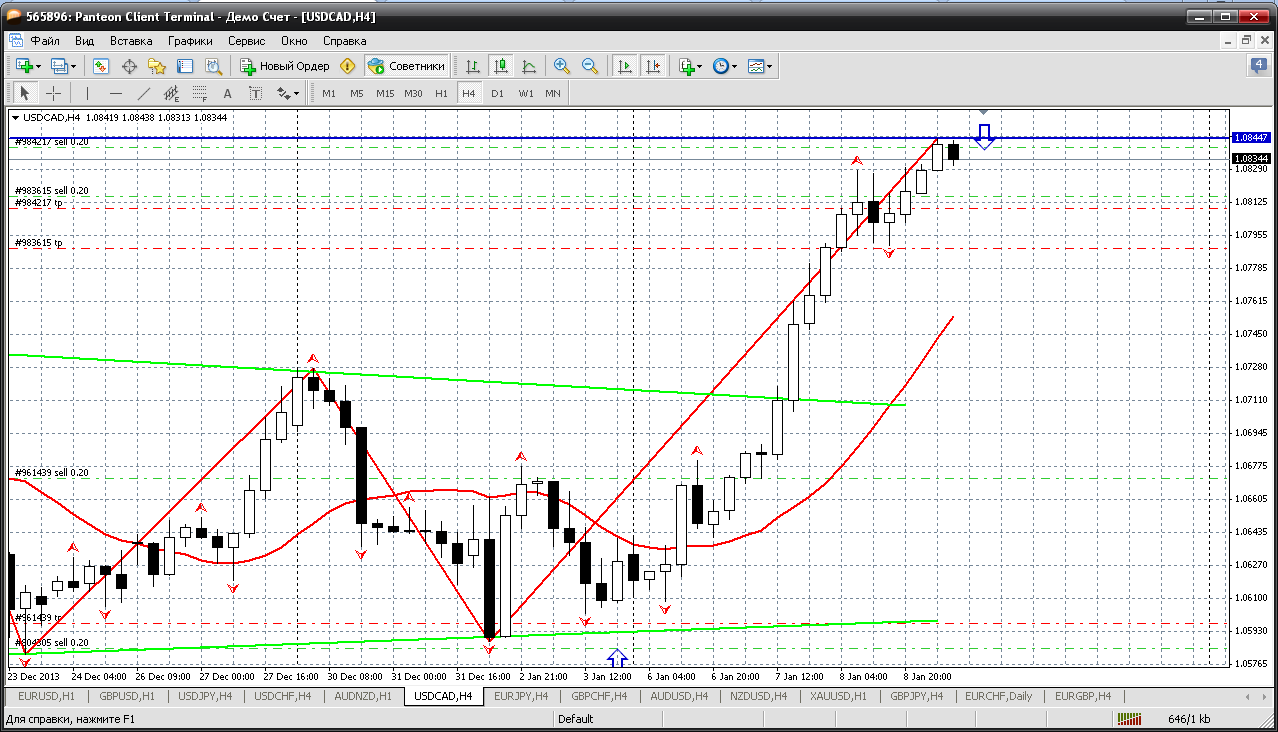Viewport: 1278px width, 732px height.
Task: Expand the Periods clock dropdown arrow
Action: 734,66
